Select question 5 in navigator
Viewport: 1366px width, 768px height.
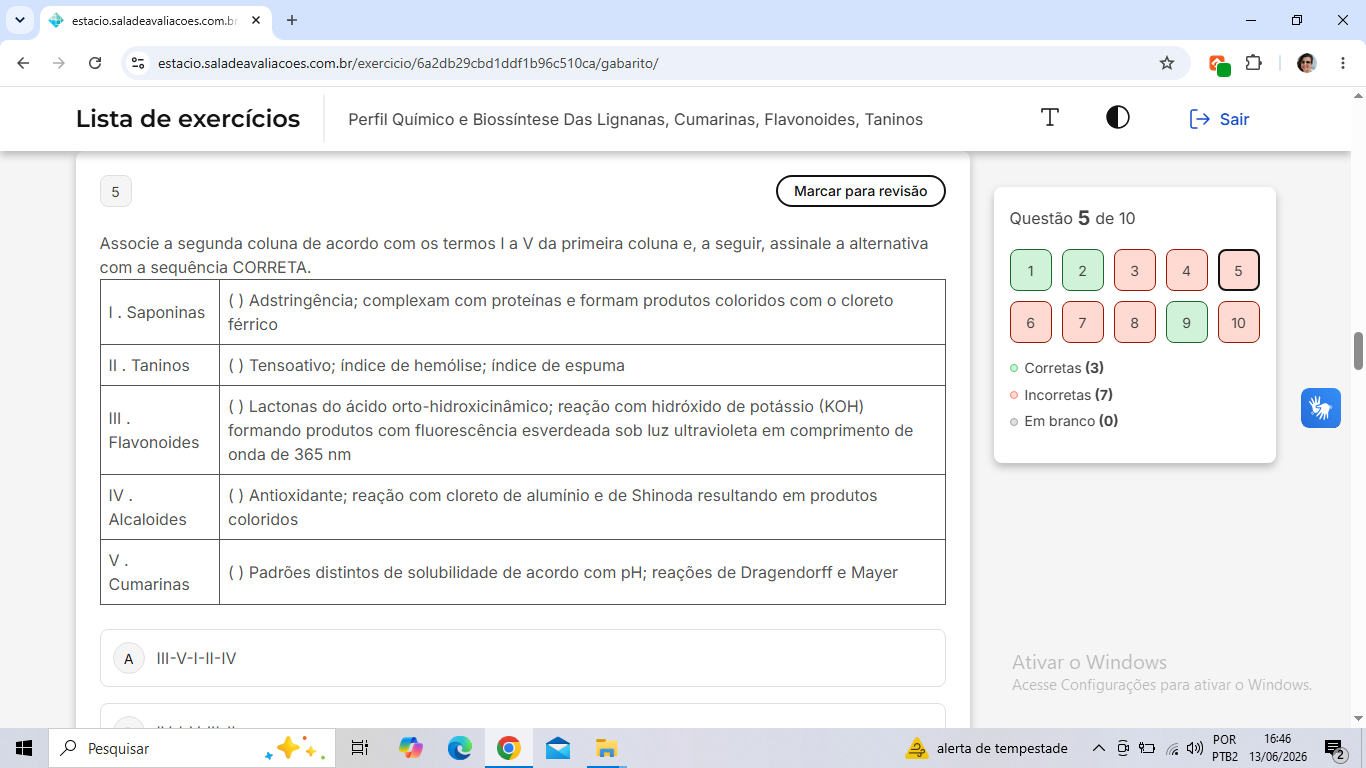pyautogui.click(x=1239, y=270)
